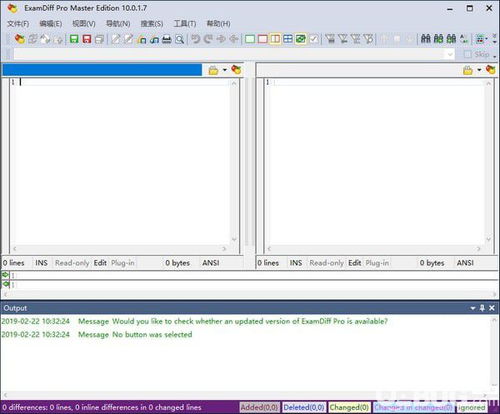Open the 文件(F) menu
Viewport: 500px width, 414px height.
[x=18, y=24]
